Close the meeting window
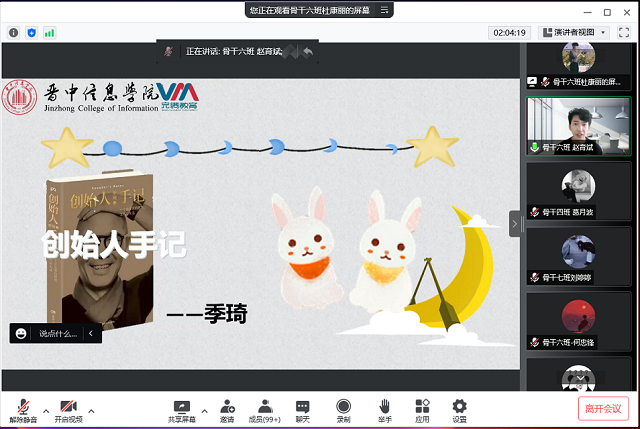This screenshot has width=640, height=429. click(627, 12)
